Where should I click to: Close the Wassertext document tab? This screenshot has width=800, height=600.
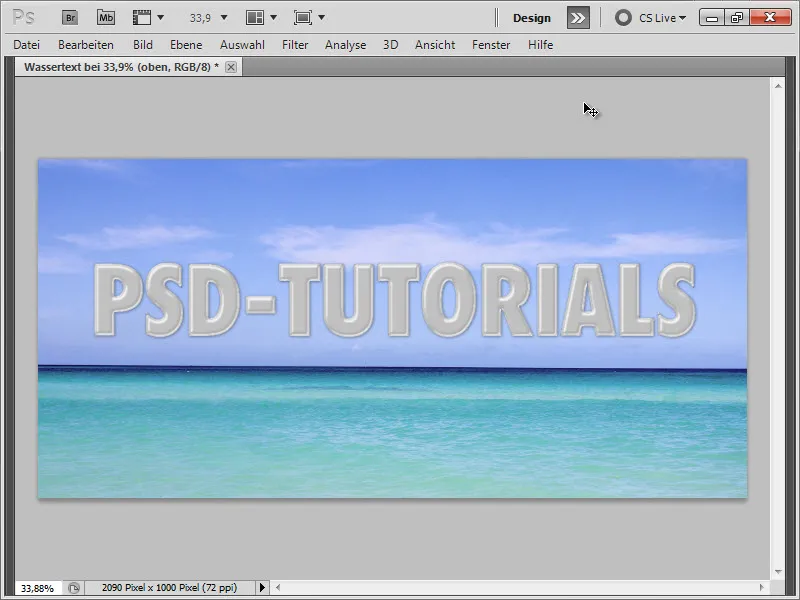click(231, 67)
